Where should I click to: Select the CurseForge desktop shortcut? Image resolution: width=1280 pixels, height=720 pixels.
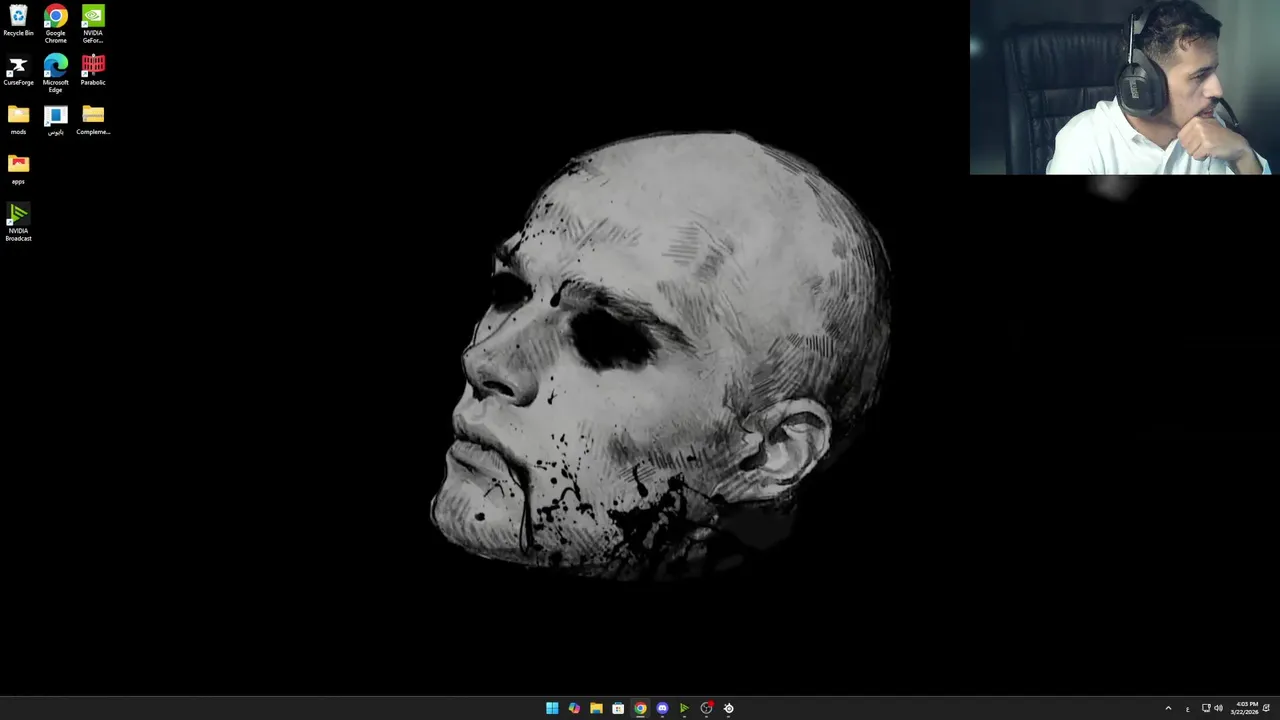click(x=18, y=70)
